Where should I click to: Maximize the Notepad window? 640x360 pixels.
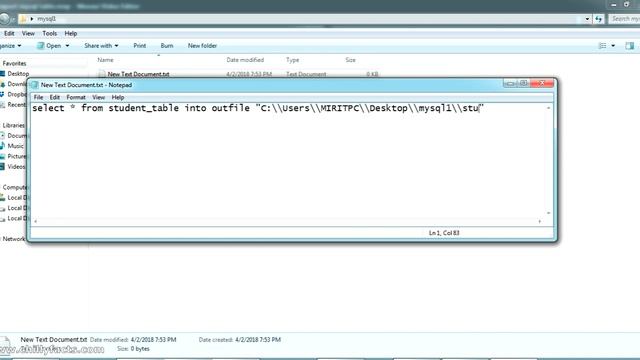coord(523,83)
